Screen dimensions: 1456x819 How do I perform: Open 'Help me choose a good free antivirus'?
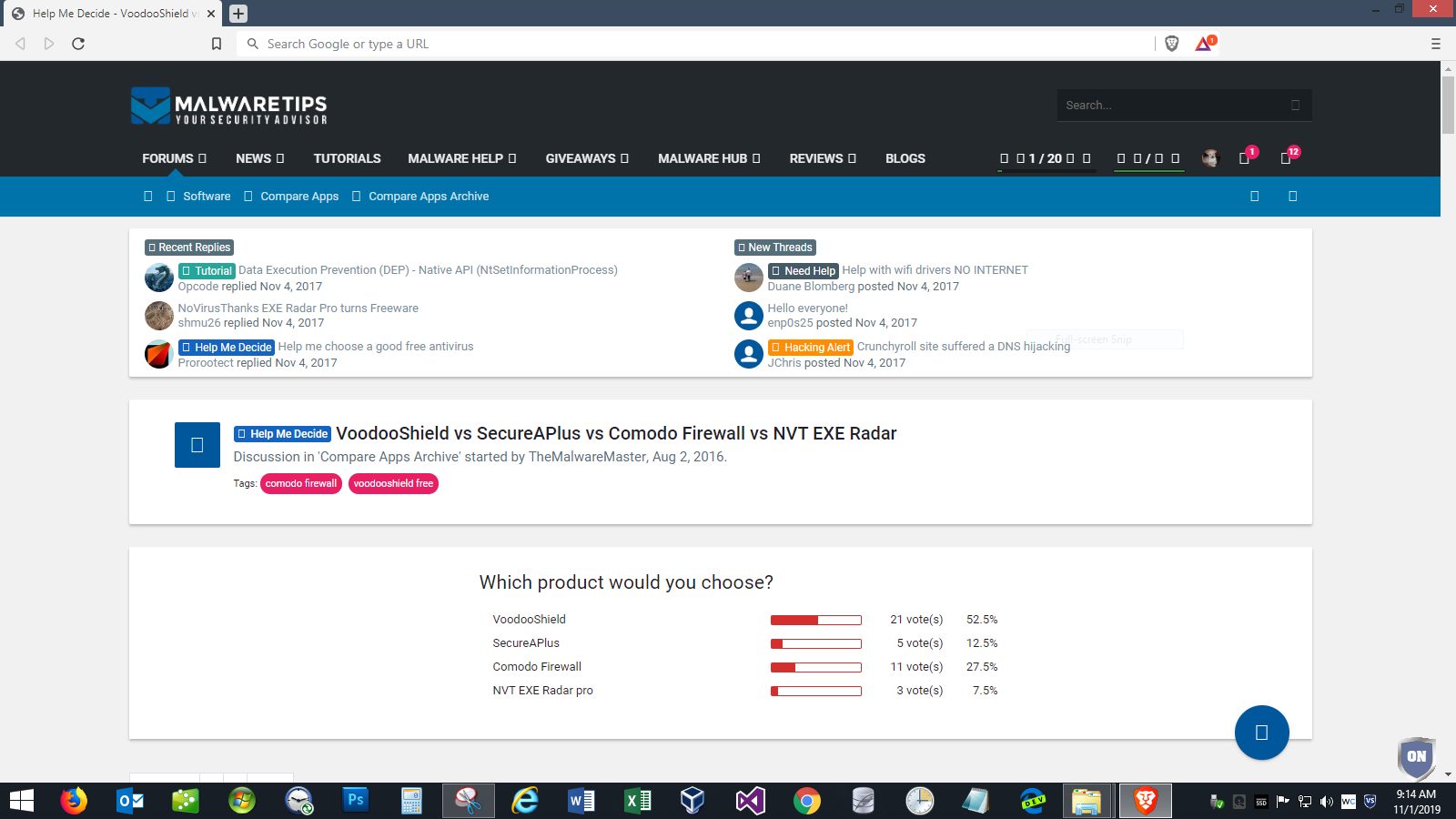tap(376, 347)
